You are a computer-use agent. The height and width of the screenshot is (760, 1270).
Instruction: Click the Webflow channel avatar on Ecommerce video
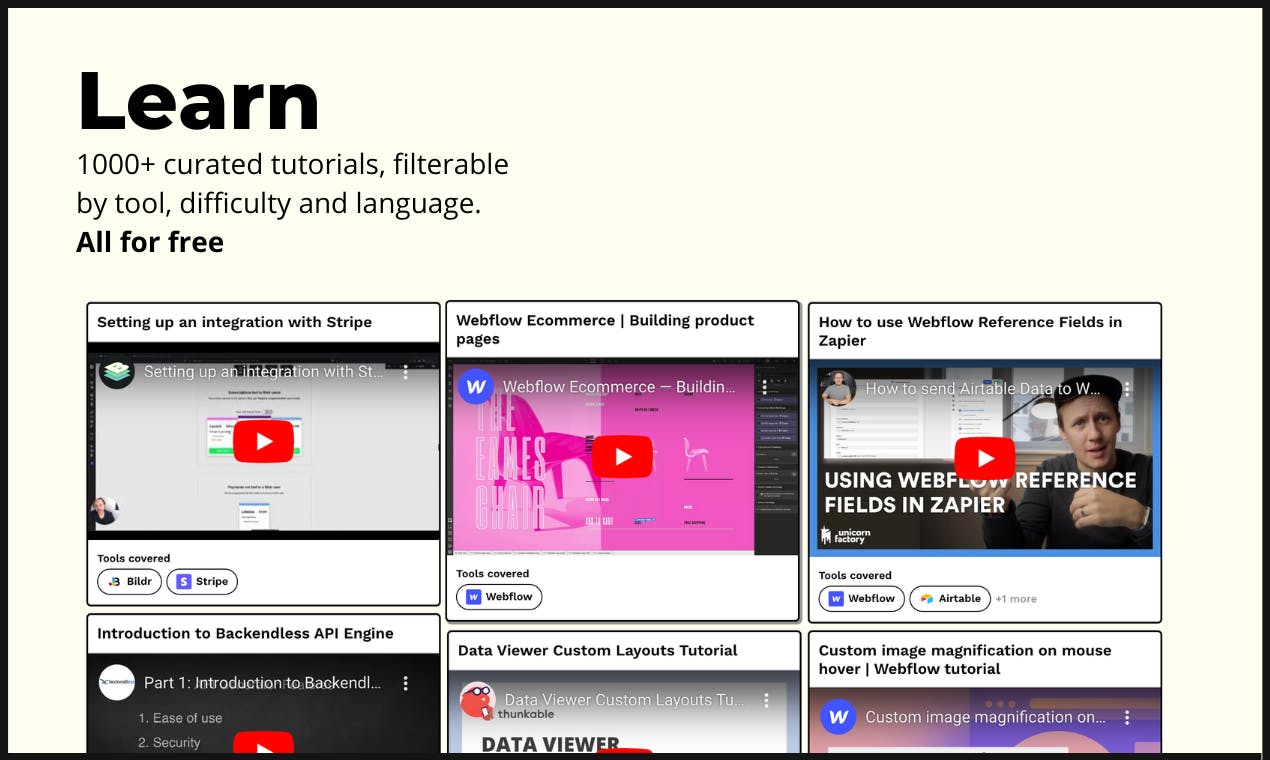(x=476, y=387)
